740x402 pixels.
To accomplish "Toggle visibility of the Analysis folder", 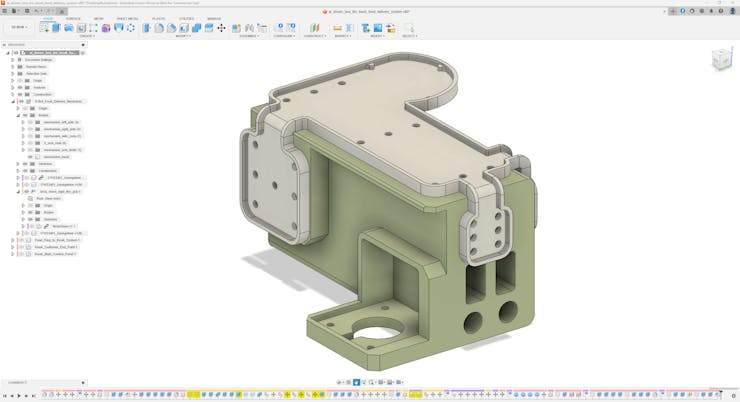I will click(x=20, y=88).
